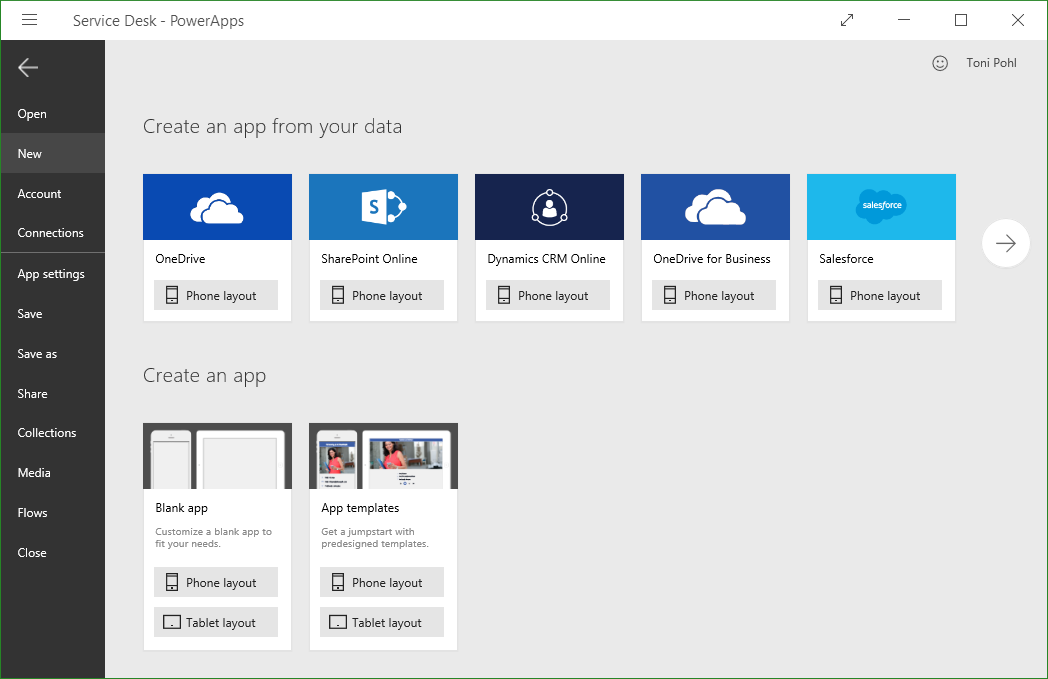
Task: Open the Connections menu item
Action: click(51, 233)
